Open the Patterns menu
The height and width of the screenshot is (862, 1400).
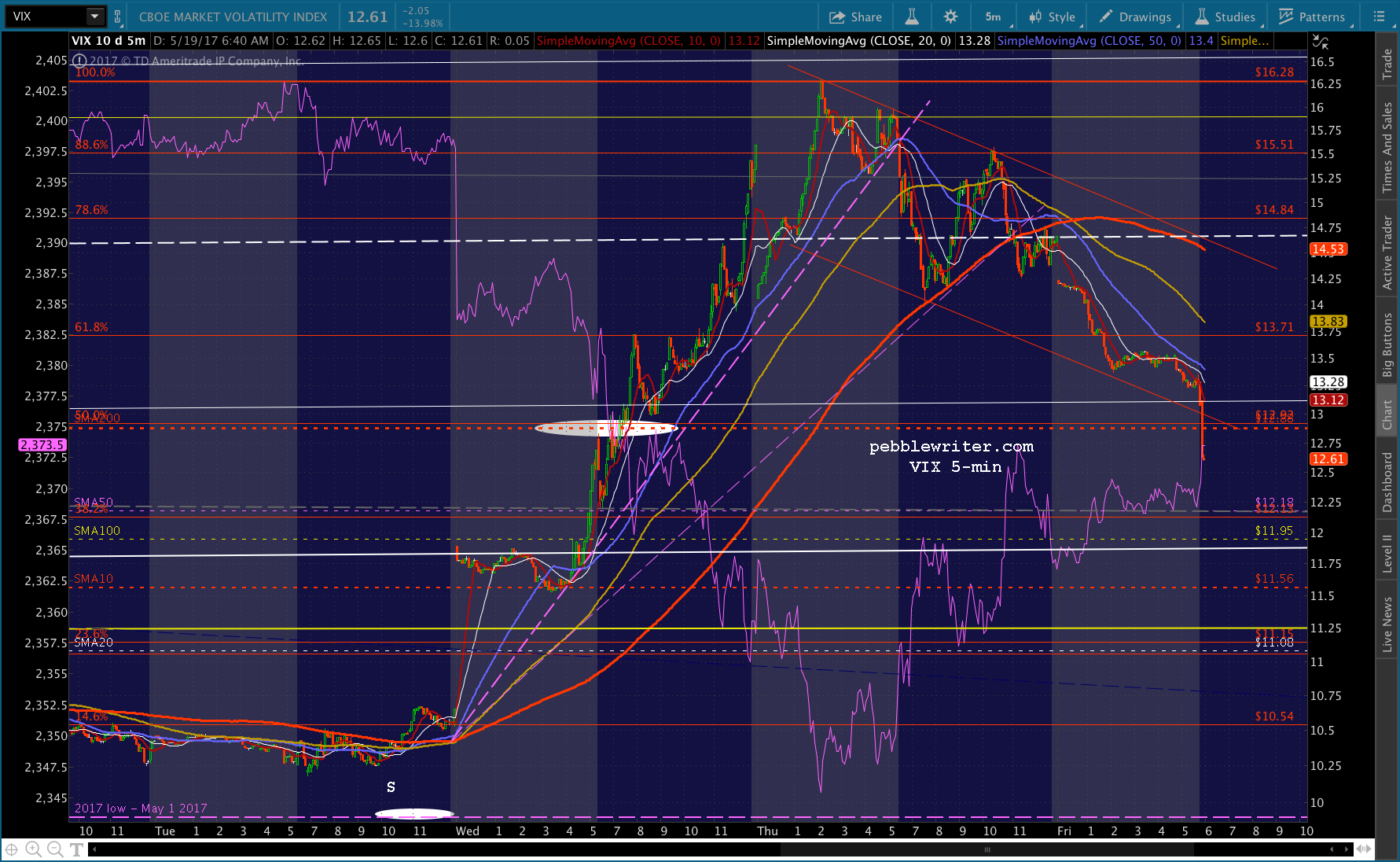[1312, 17]
